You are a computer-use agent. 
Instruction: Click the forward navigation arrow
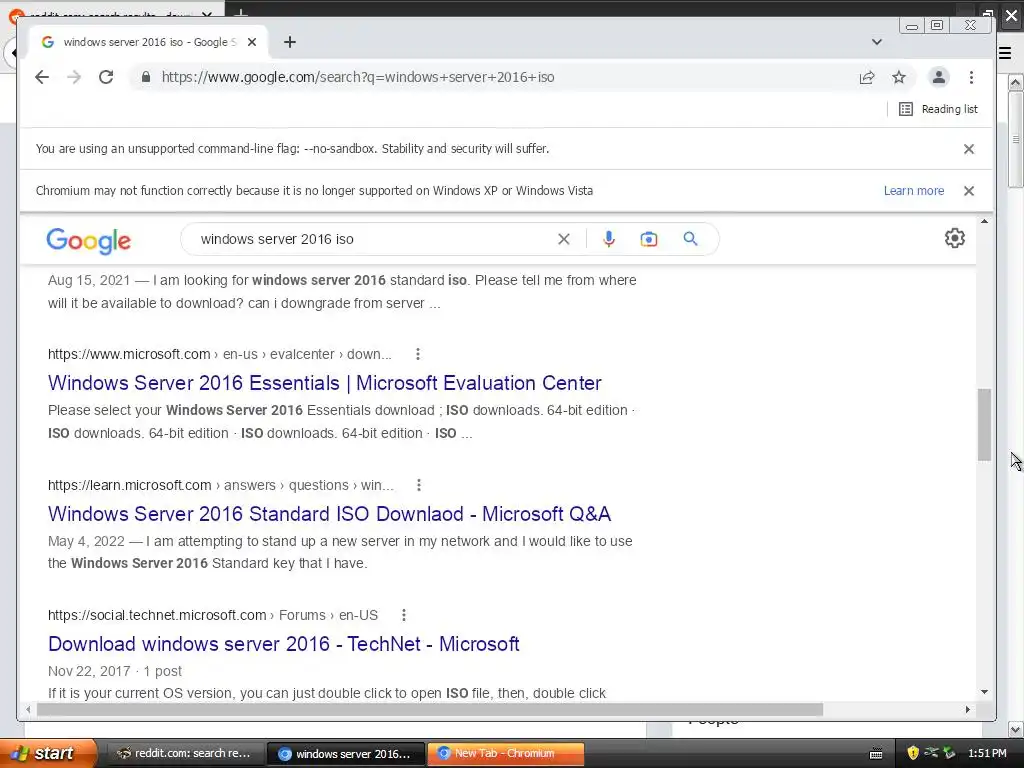(x=74, y=77)
